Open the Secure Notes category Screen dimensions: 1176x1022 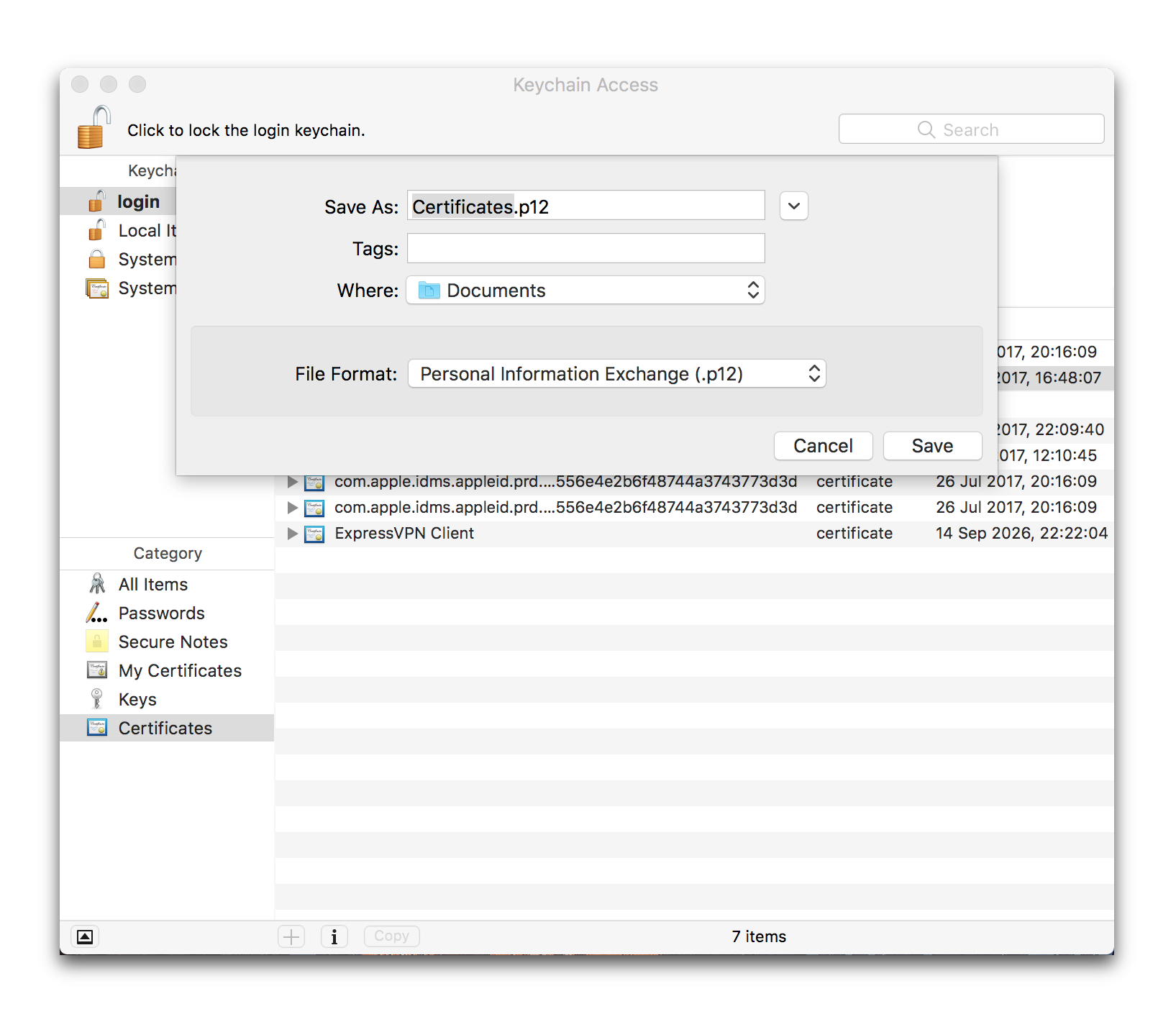pyautogui.click(x=173, y=642)
